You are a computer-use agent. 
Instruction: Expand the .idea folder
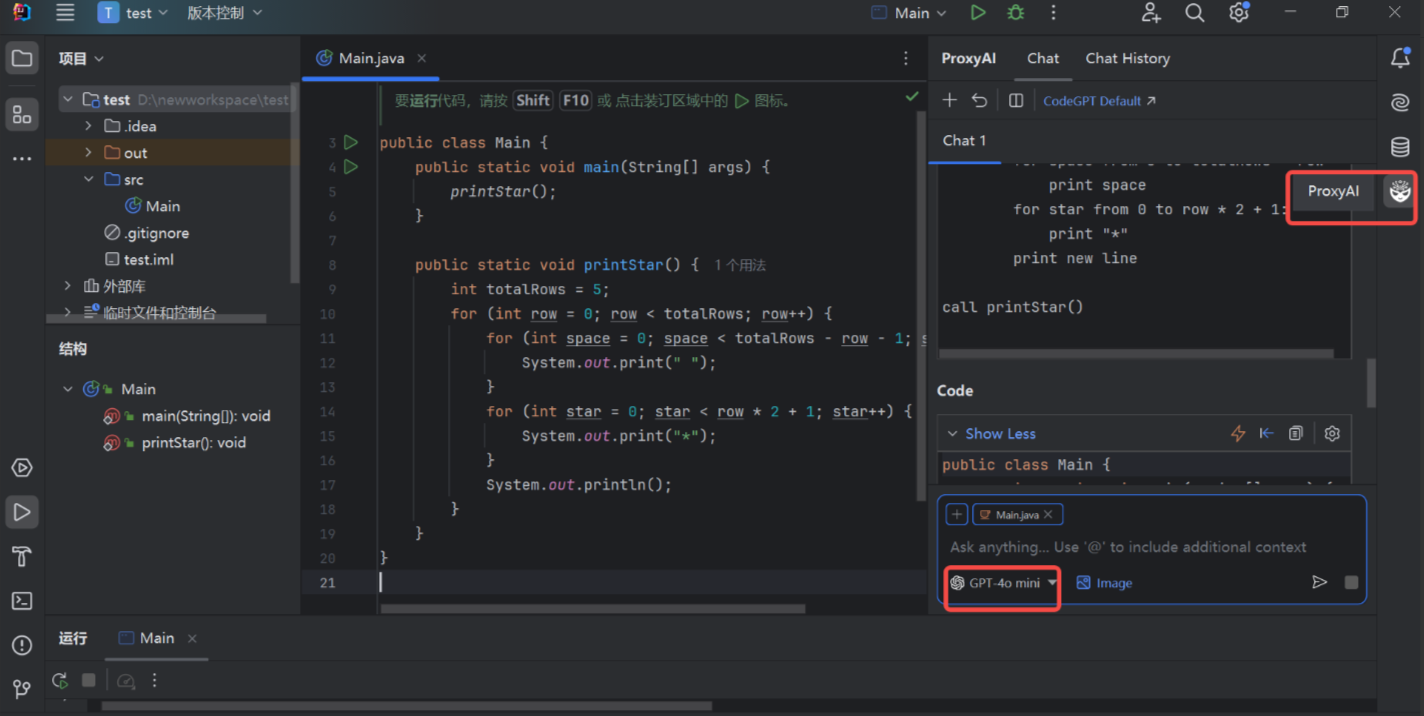click(88, 126)
